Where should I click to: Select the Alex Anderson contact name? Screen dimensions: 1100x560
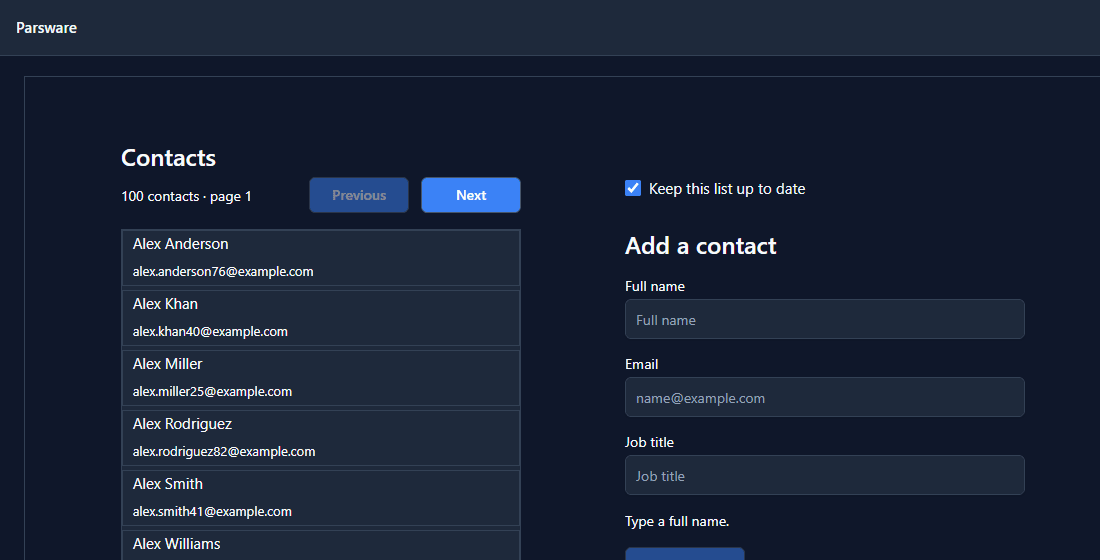tap(180, 244)
